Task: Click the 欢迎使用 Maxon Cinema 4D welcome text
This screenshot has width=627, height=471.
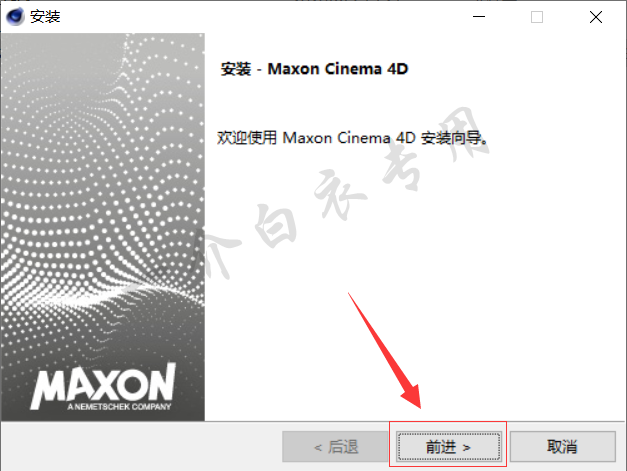Action: point(352,138)
